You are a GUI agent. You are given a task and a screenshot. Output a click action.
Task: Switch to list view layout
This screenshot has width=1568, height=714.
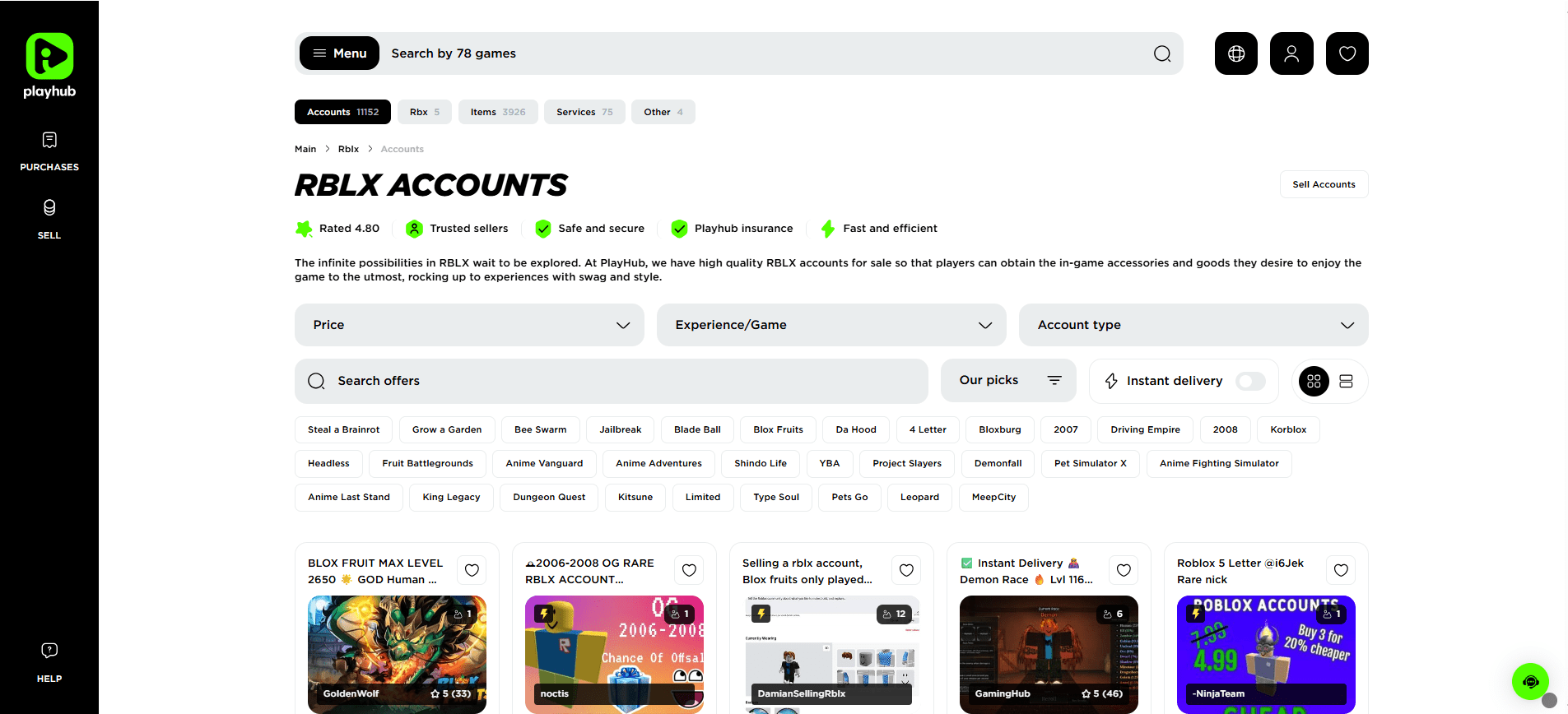pyautogui.click(x=1346, y=381)
